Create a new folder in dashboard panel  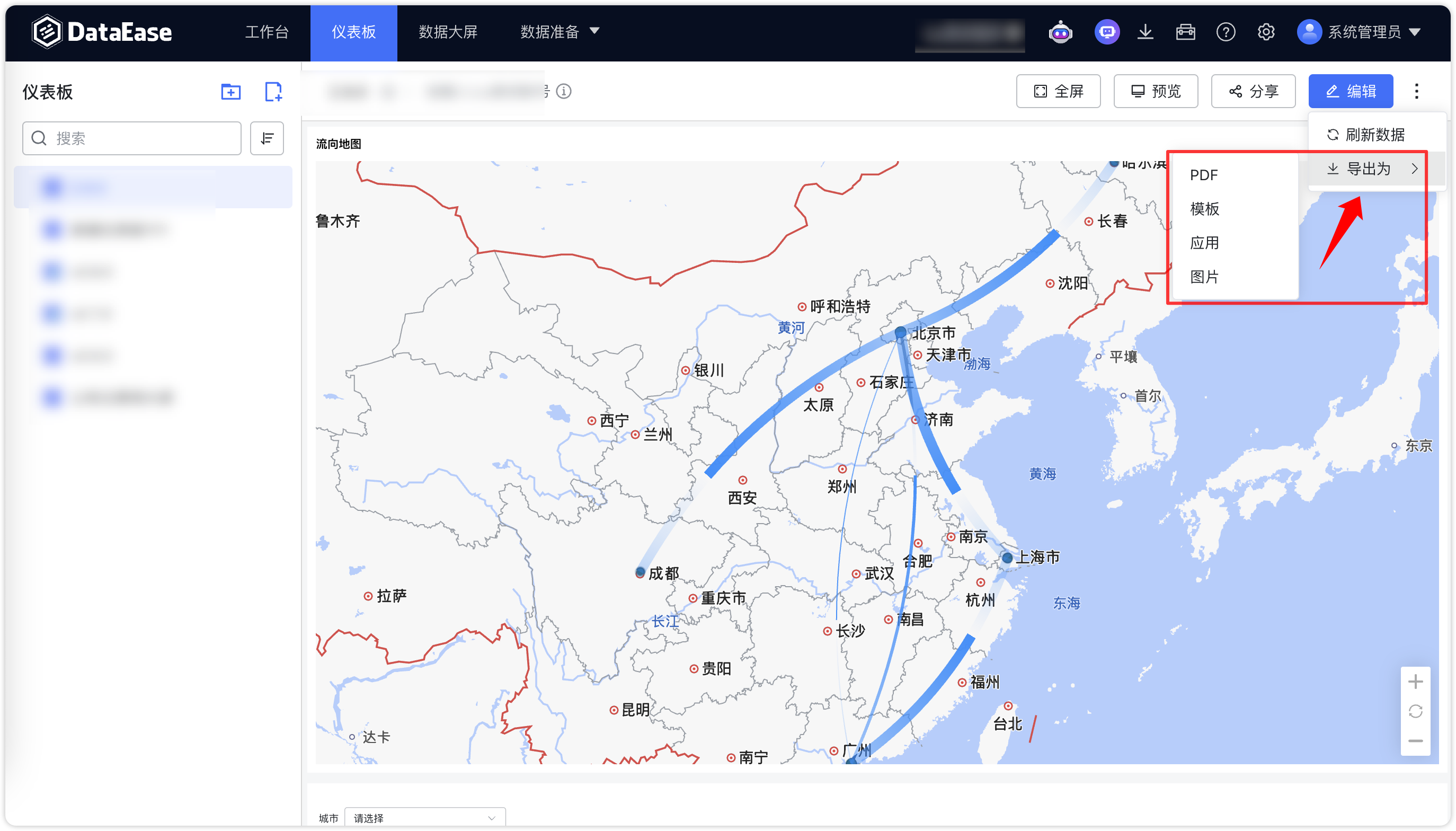[230, 92]
